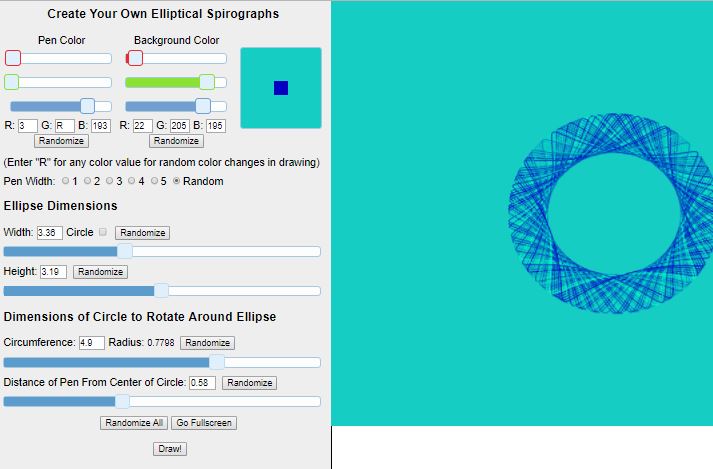Randomize the pen distance from center

click(249, 383)
